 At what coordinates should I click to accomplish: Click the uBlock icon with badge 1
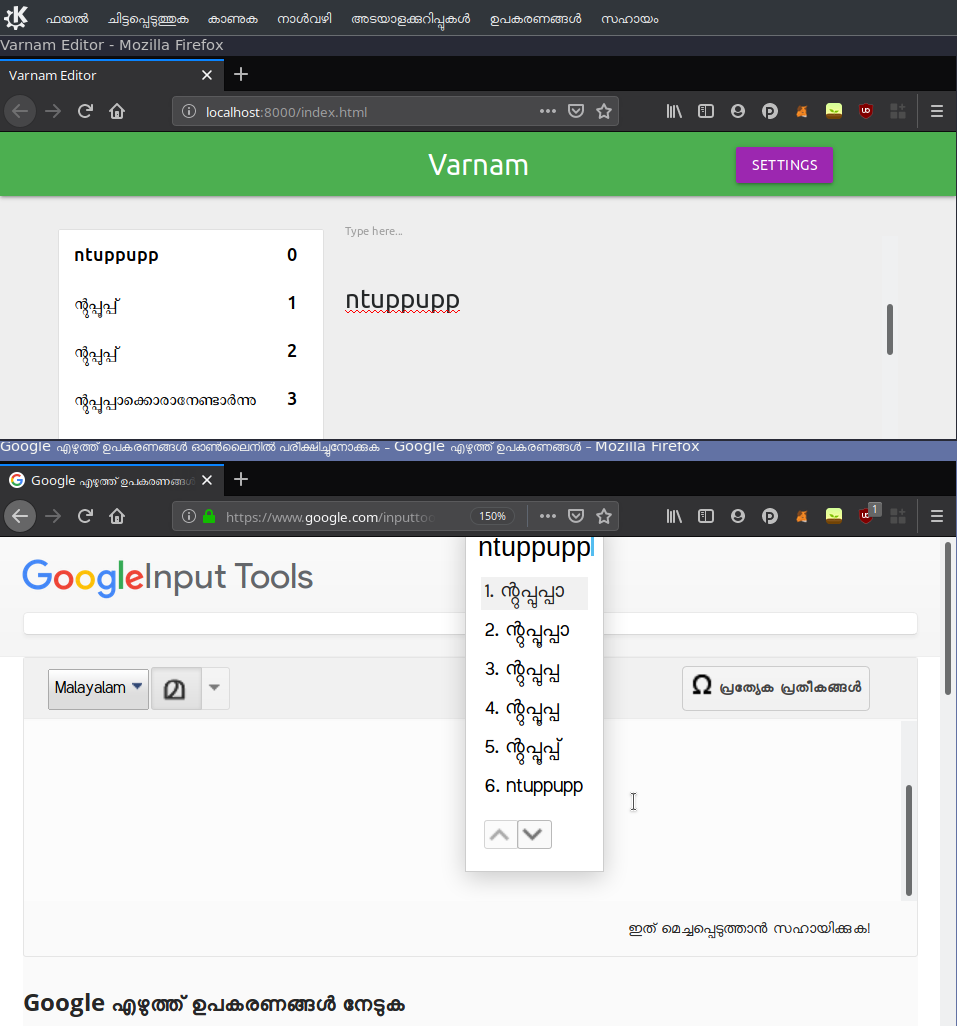tap(867, 514)
